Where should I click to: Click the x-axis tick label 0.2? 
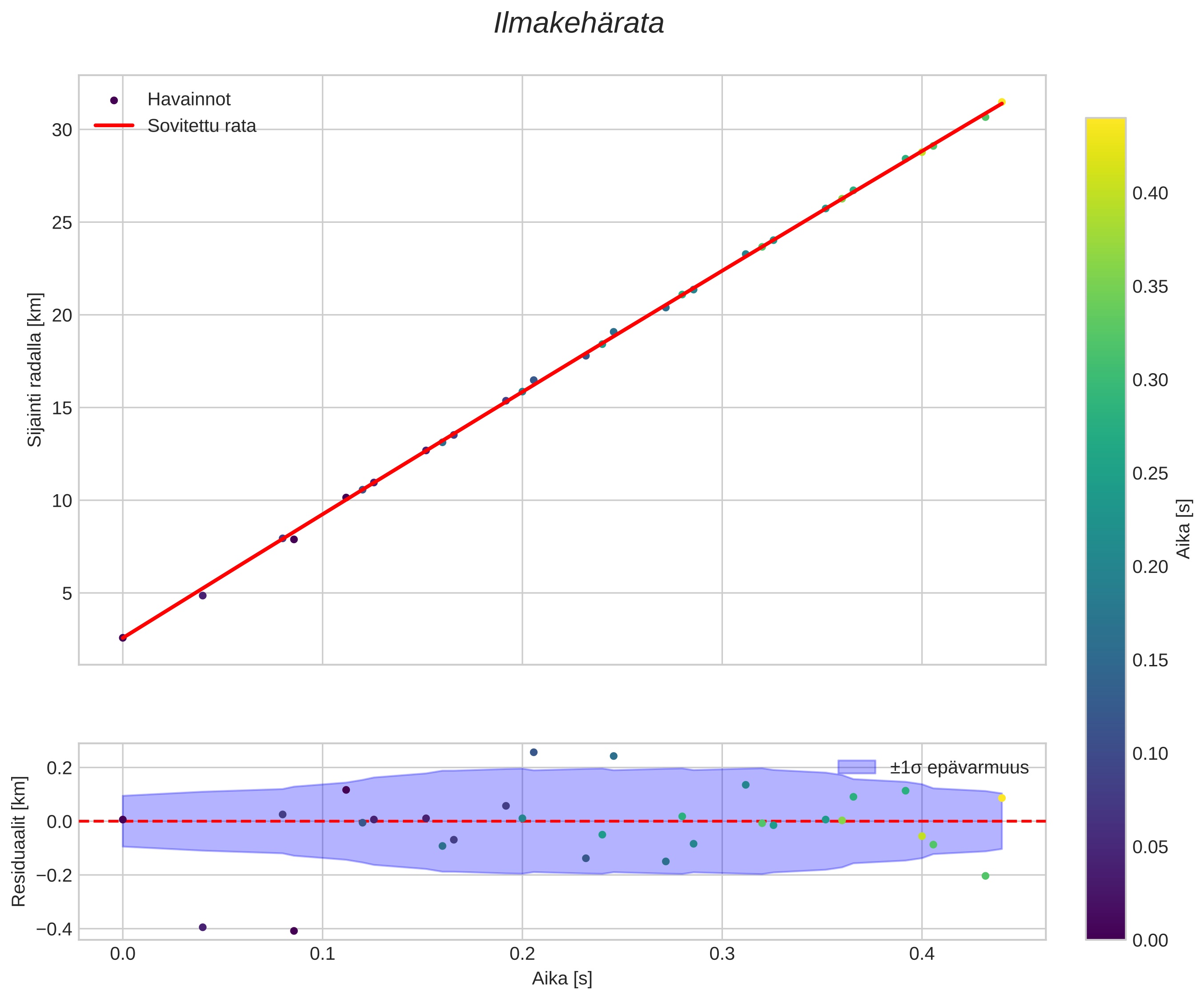click(522, 954)
